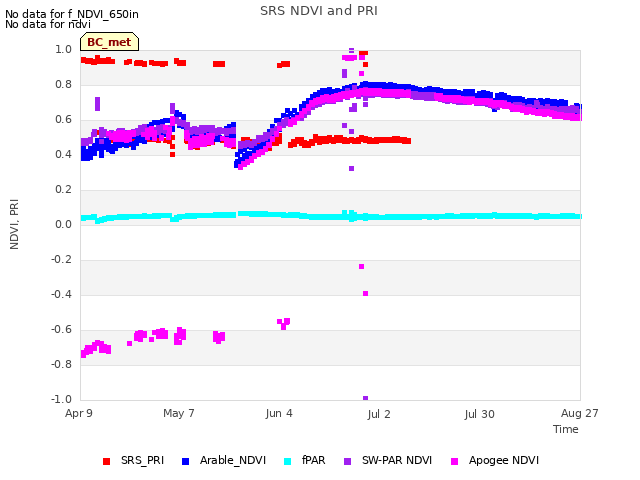Click the 1.0 y-axis tick label
The image size is (640, 480).
point(63,49)
